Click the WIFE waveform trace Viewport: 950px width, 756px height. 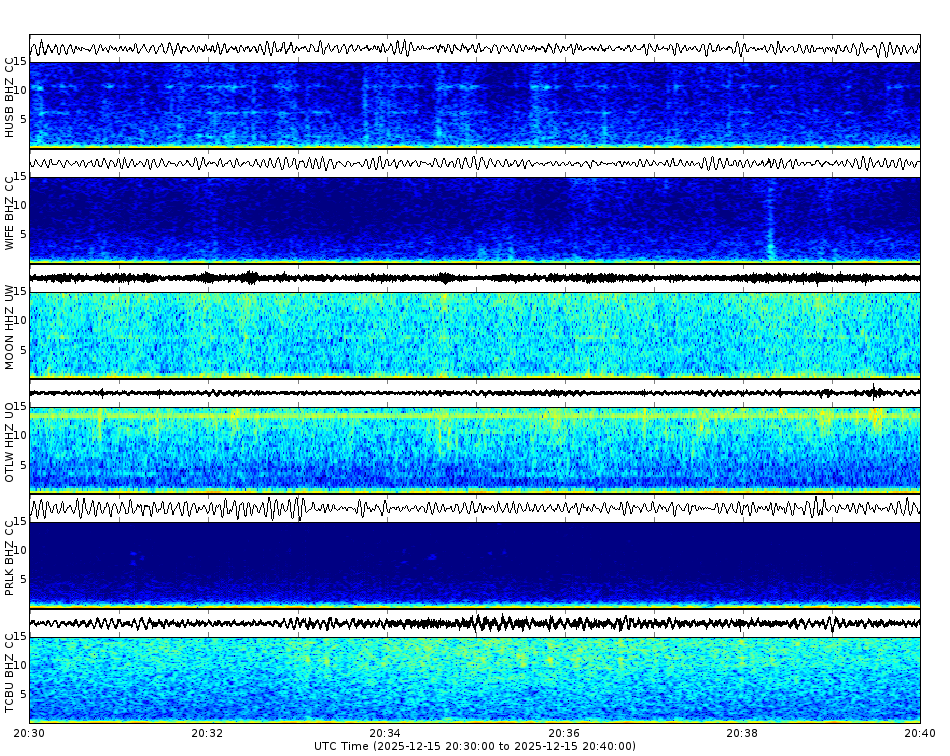click(475, 160)
